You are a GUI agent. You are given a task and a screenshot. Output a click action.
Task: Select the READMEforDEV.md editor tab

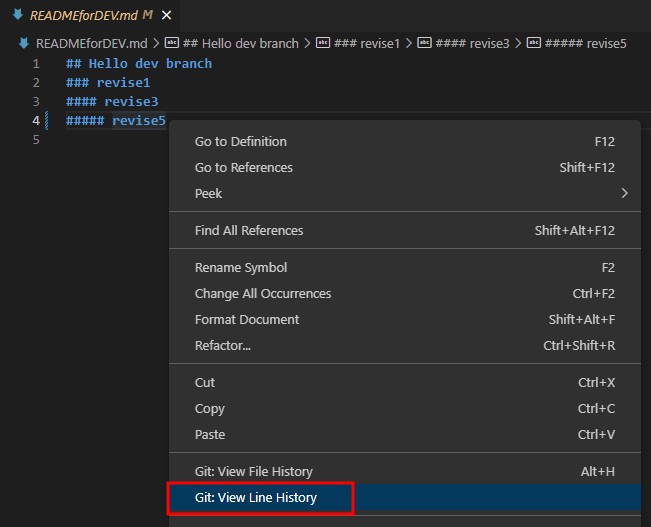[90, 15]
